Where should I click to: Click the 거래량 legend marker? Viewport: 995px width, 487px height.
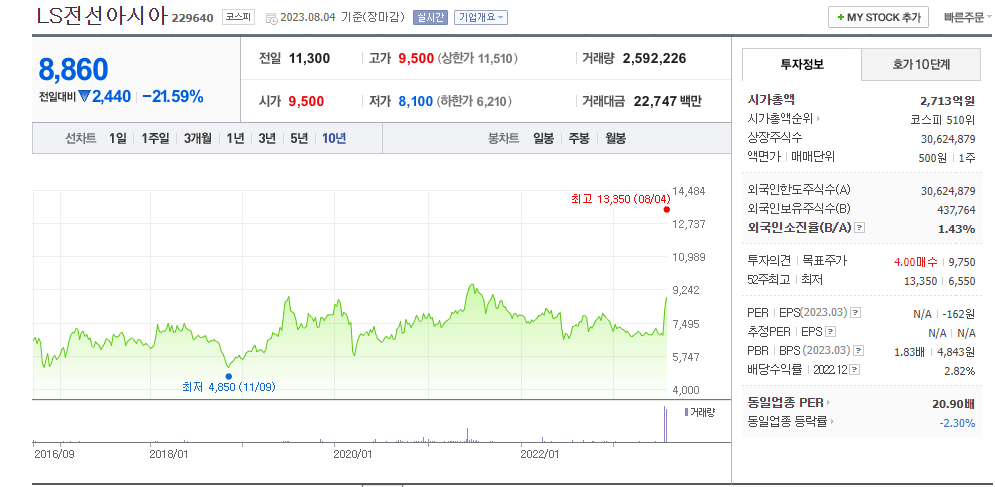coord(686,413)
